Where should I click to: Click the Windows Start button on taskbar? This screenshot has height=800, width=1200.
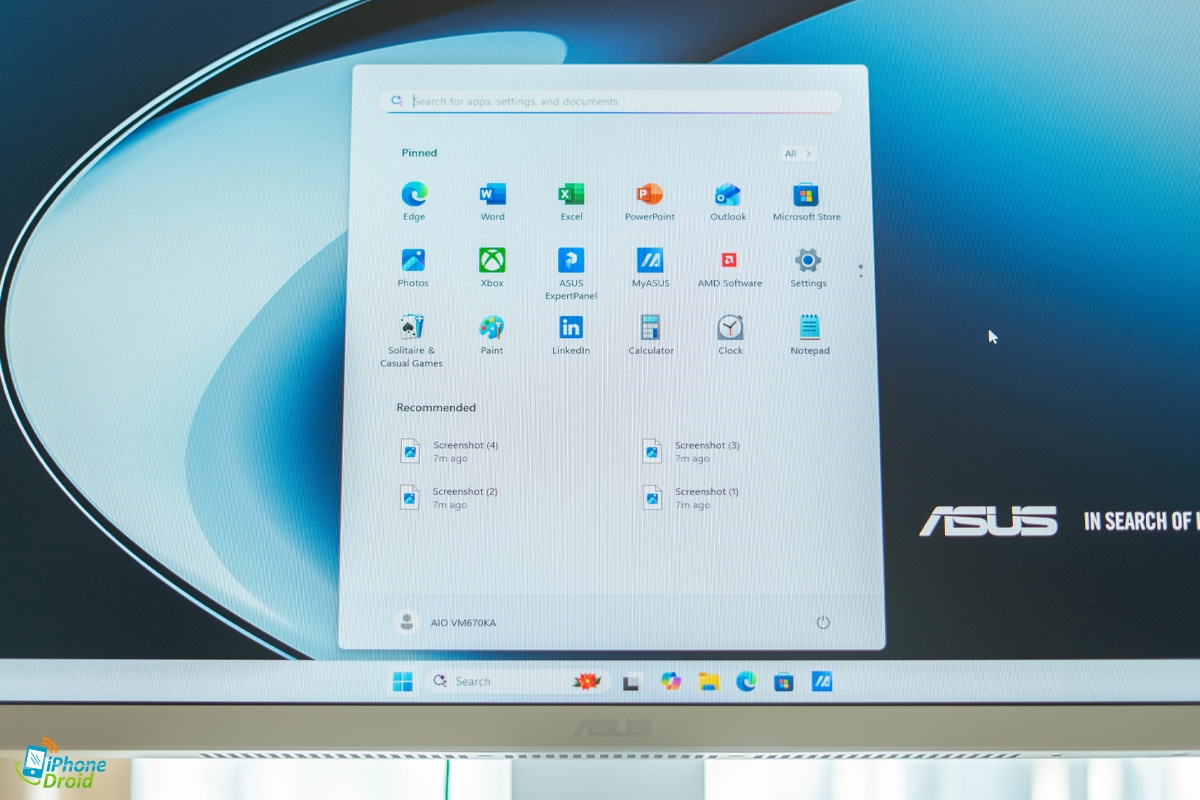[403, 682]
